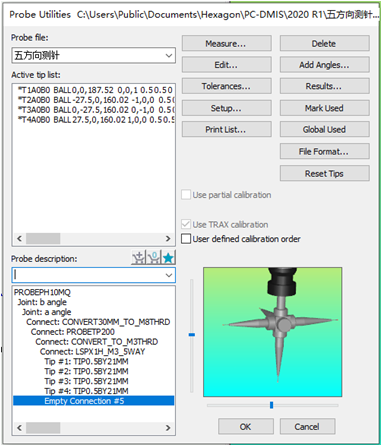Click the cart icon showing zero items

154,258
